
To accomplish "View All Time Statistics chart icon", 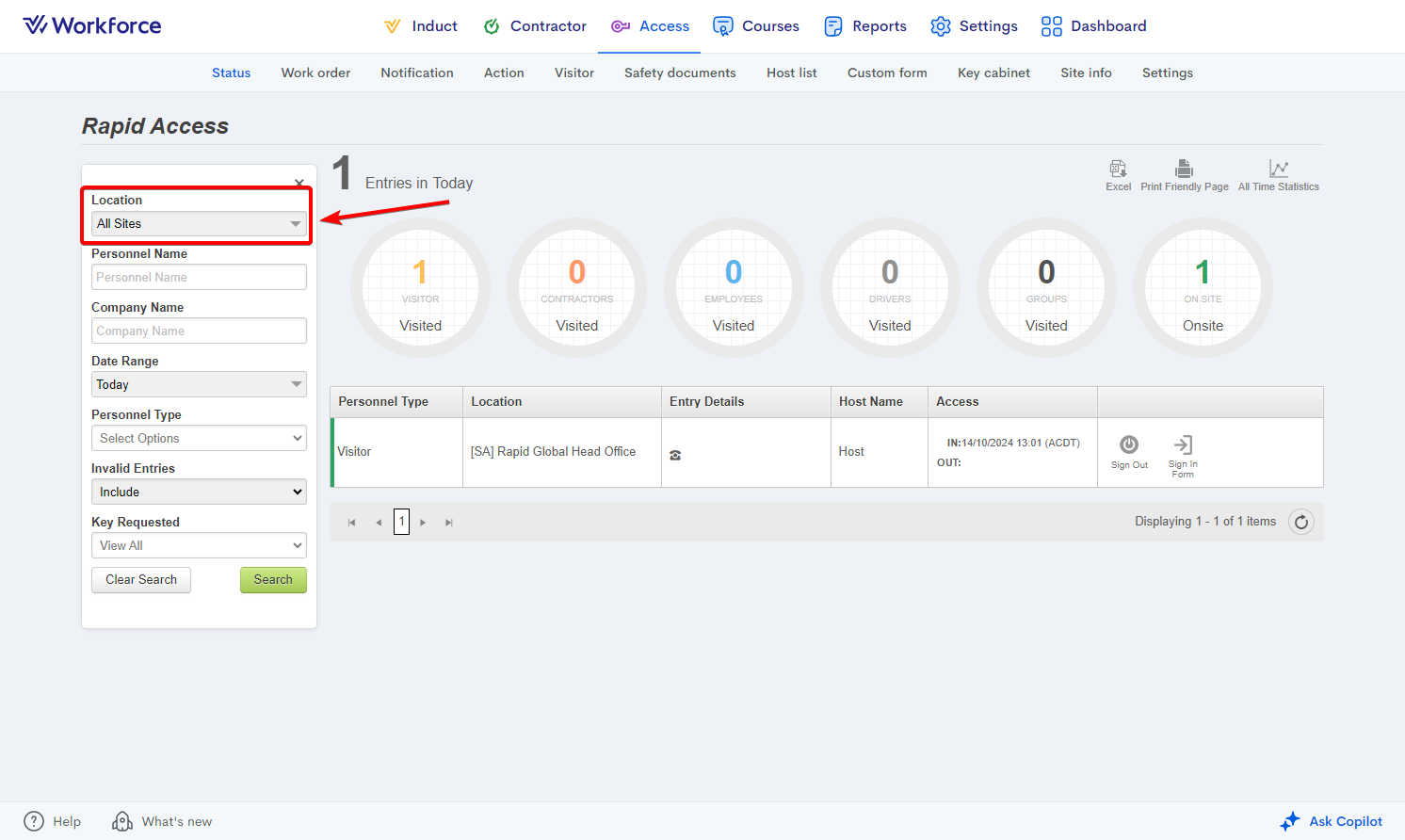I will click(x=1278, y=170).
